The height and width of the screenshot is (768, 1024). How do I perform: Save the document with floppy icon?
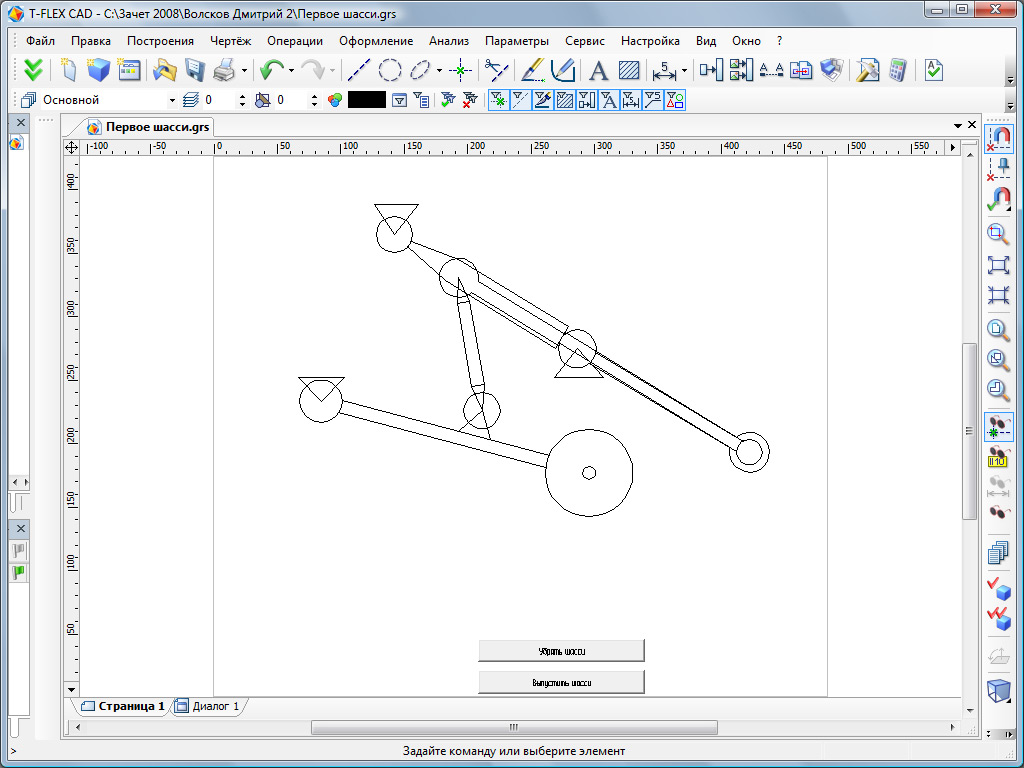(x=195, y=70)
